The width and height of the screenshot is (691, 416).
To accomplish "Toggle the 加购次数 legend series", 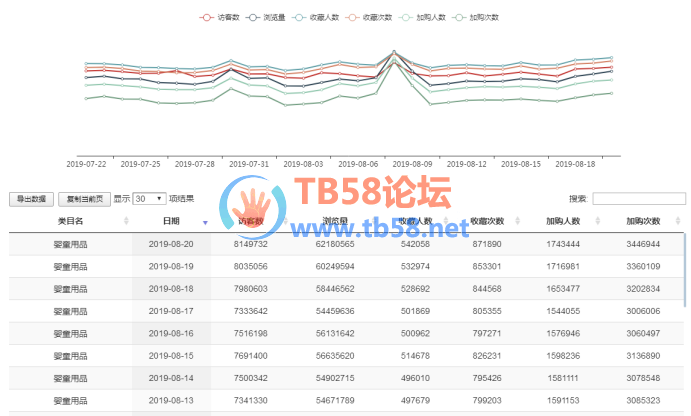I will tap(475, 18).
